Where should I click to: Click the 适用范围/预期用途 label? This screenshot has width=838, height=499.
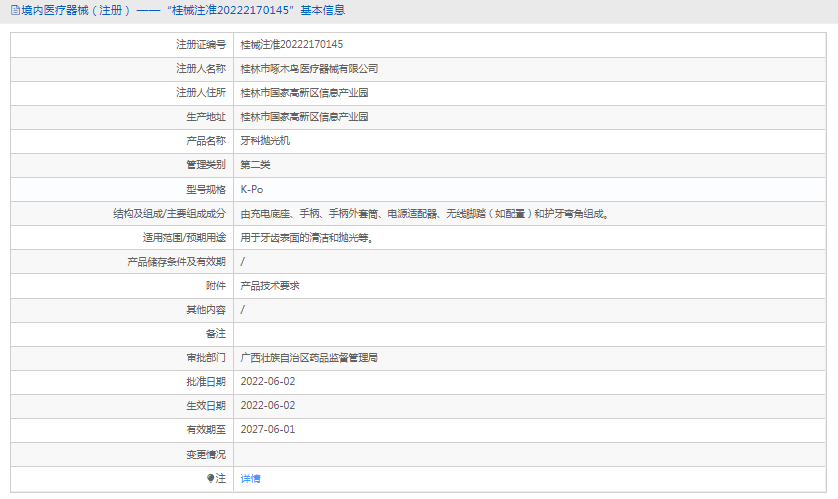184,238
